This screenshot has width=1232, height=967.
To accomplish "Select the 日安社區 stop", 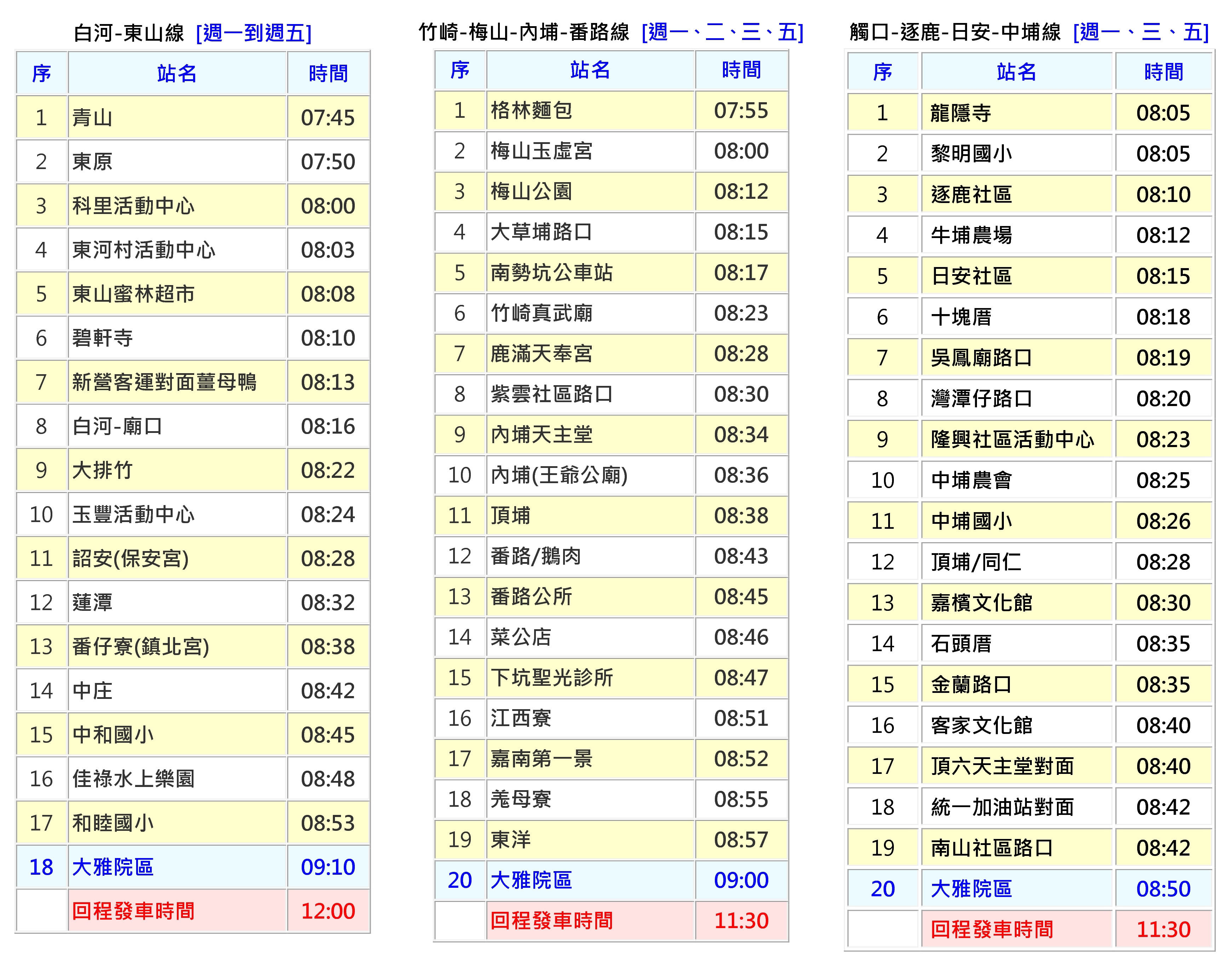I will [x=971, y=276].
